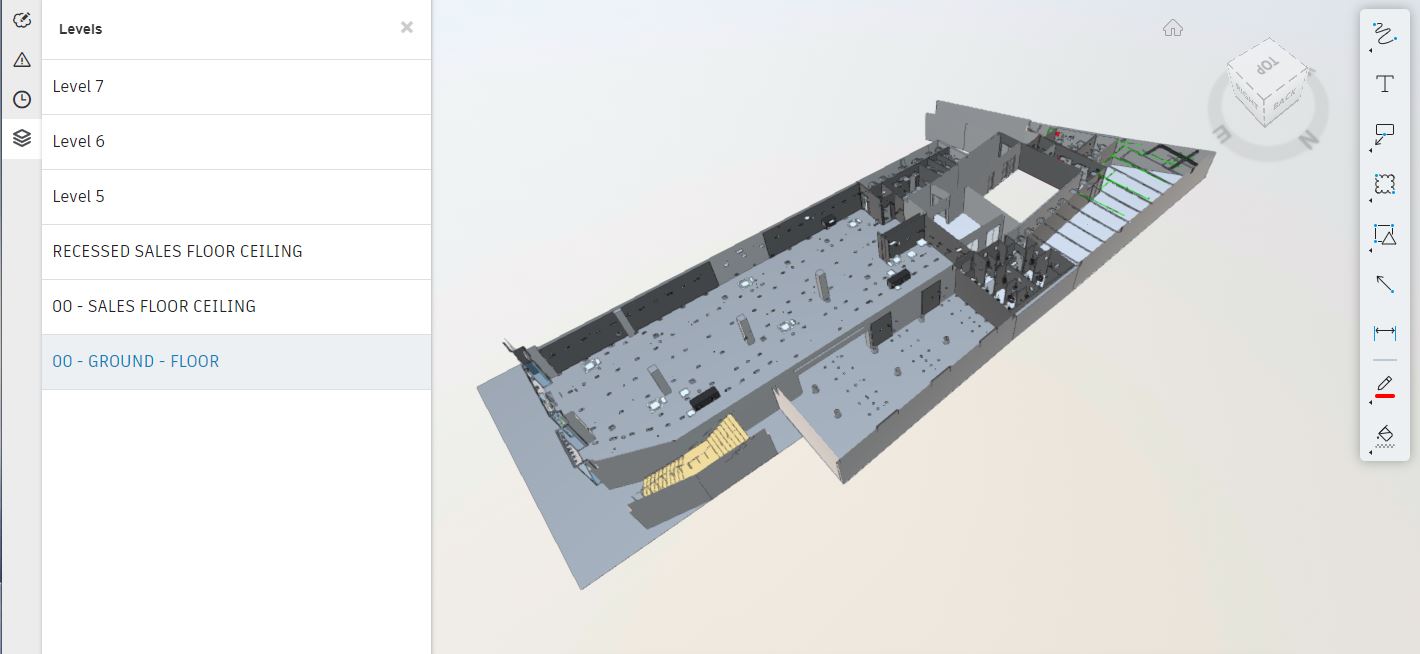Image resolution: width=1420 pixels, height=654 pixels.
Task: Close the Levels panel
Action: click(407, 28)
